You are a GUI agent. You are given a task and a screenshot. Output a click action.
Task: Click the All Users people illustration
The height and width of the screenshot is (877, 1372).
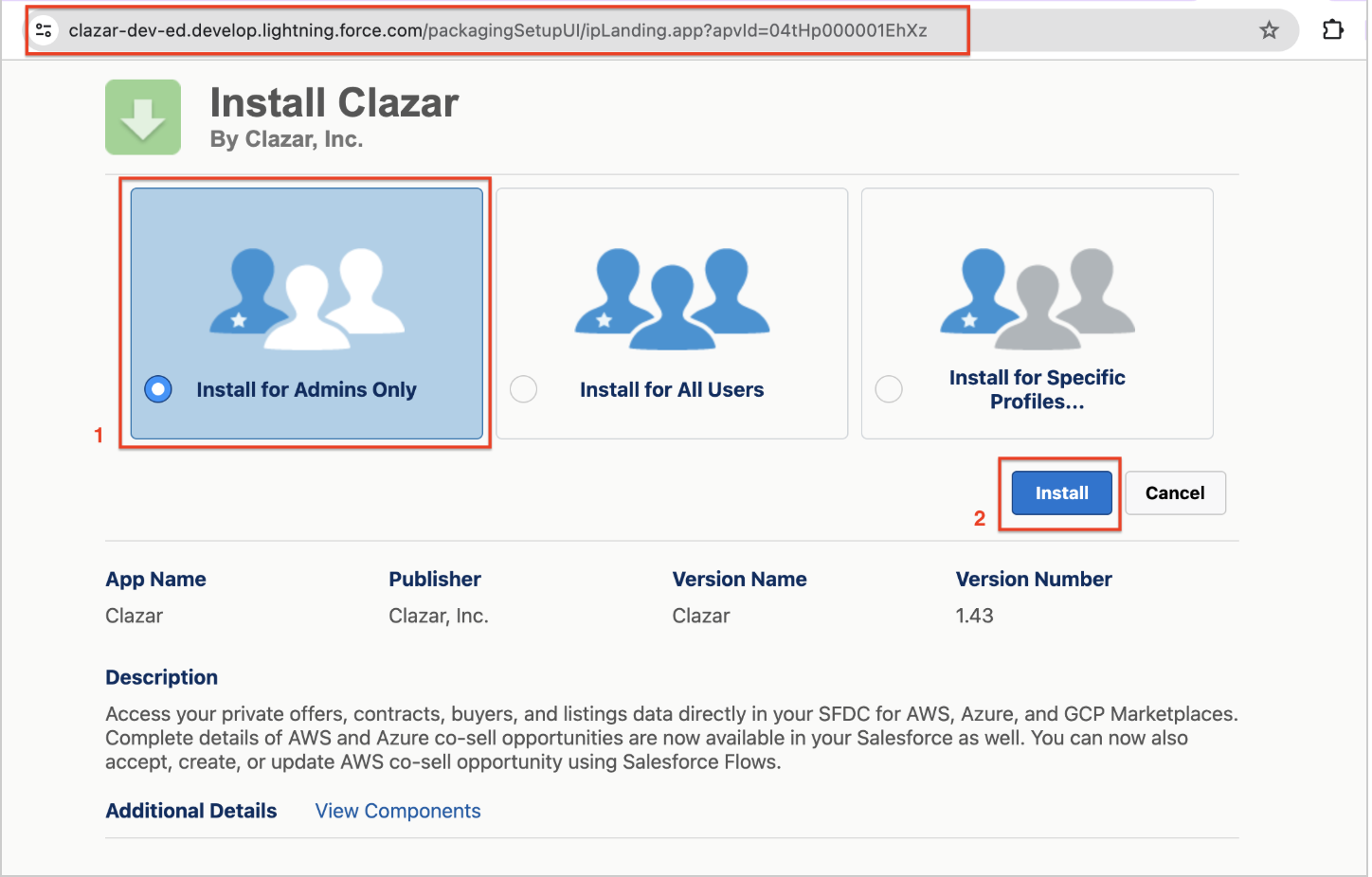[672, 298]
